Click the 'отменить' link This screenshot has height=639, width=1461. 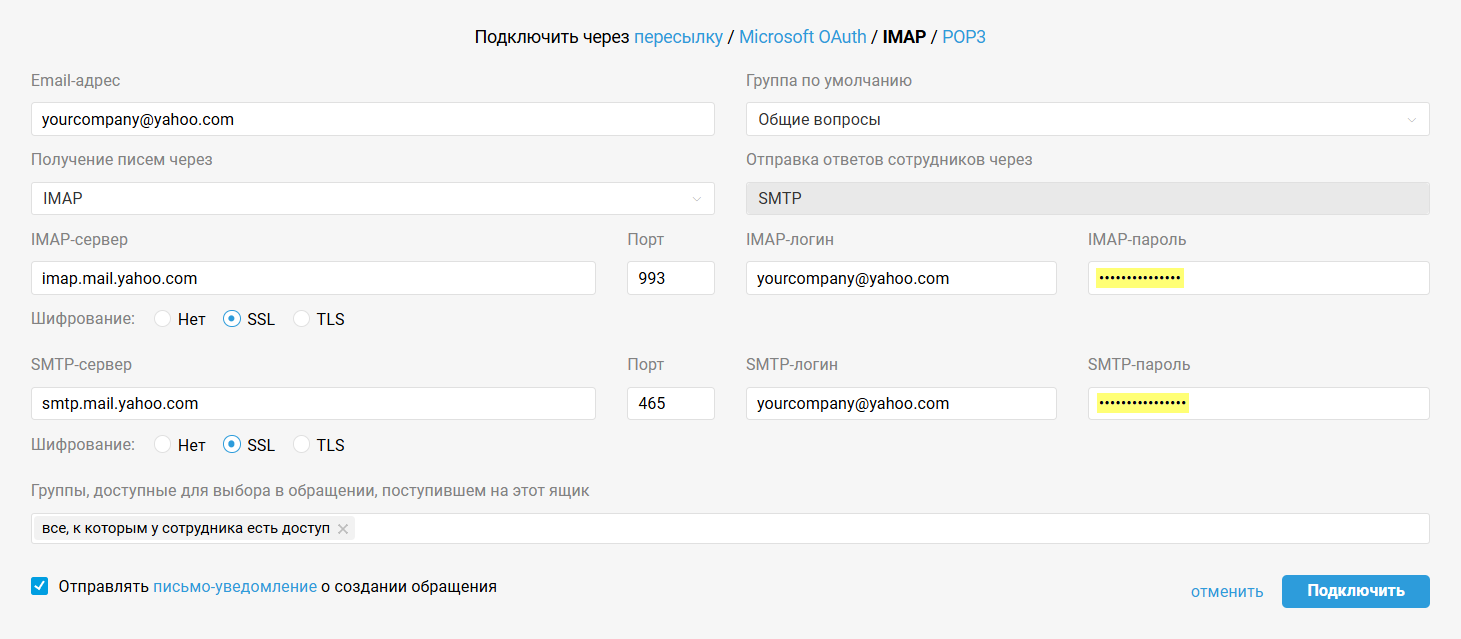coord(1227,591)
